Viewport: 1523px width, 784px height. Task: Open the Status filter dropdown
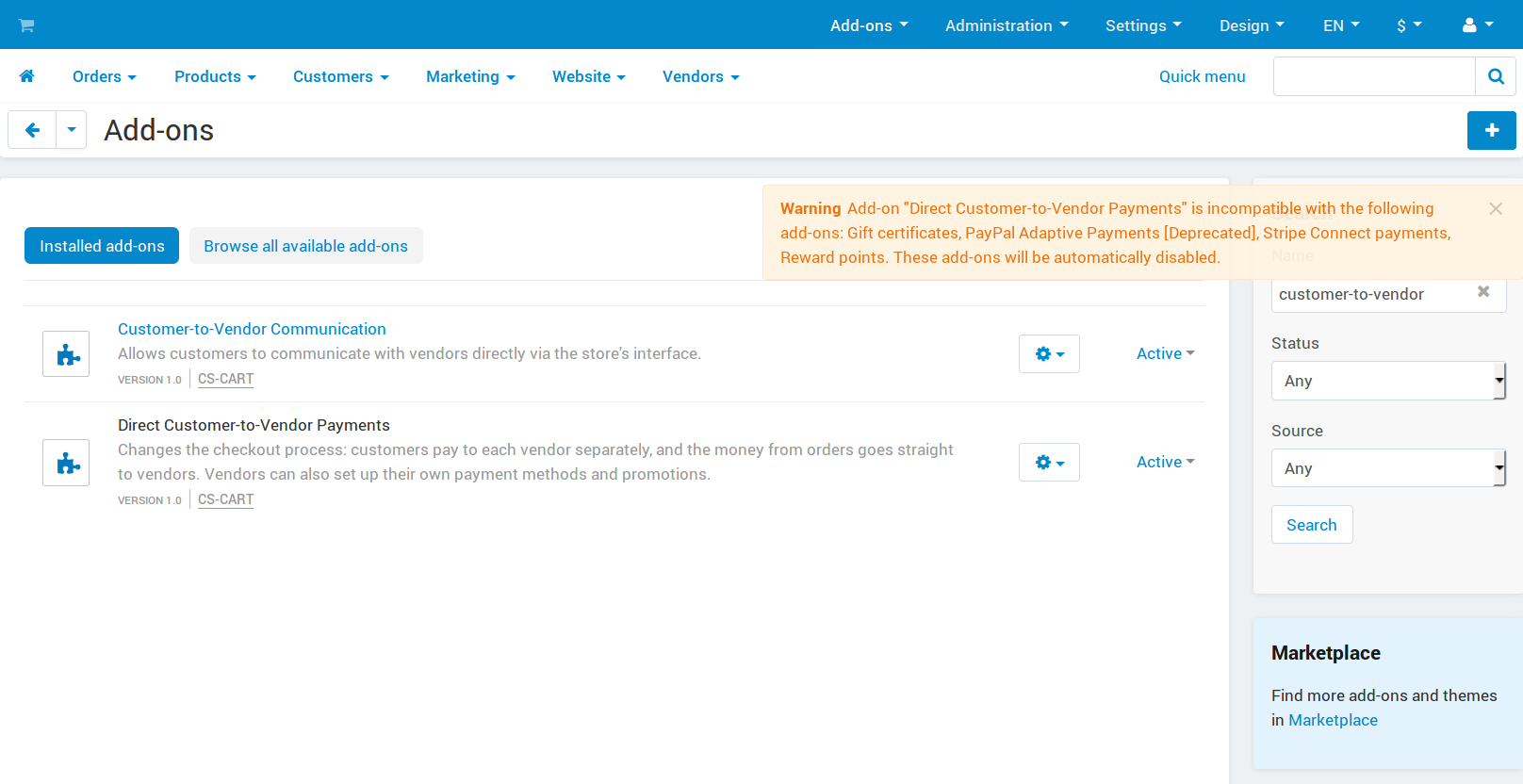1388,381
